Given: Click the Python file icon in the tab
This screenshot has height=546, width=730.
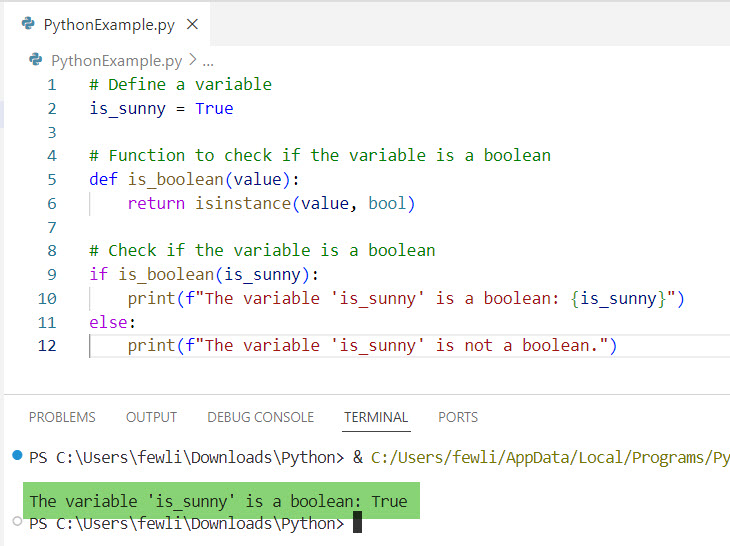Looking at the screenshot, I should (28, 23).
